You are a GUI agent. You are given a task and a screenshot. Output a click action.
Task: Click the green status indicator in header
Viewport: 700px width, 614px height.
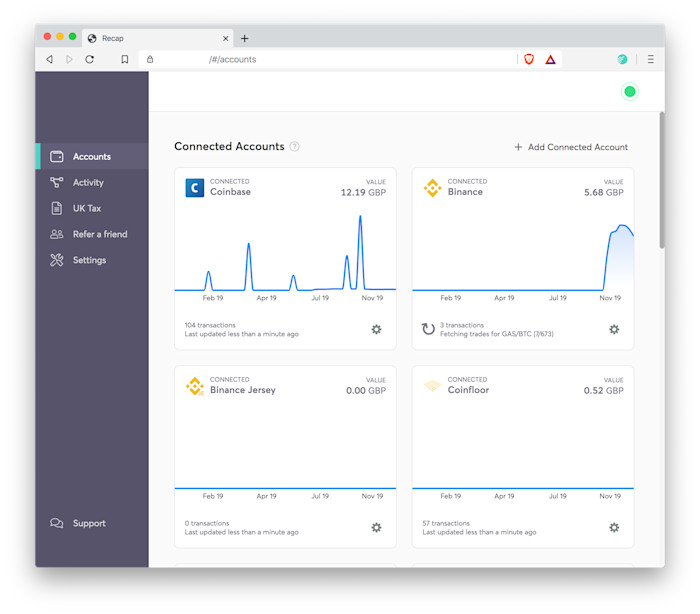click(630, 92)
